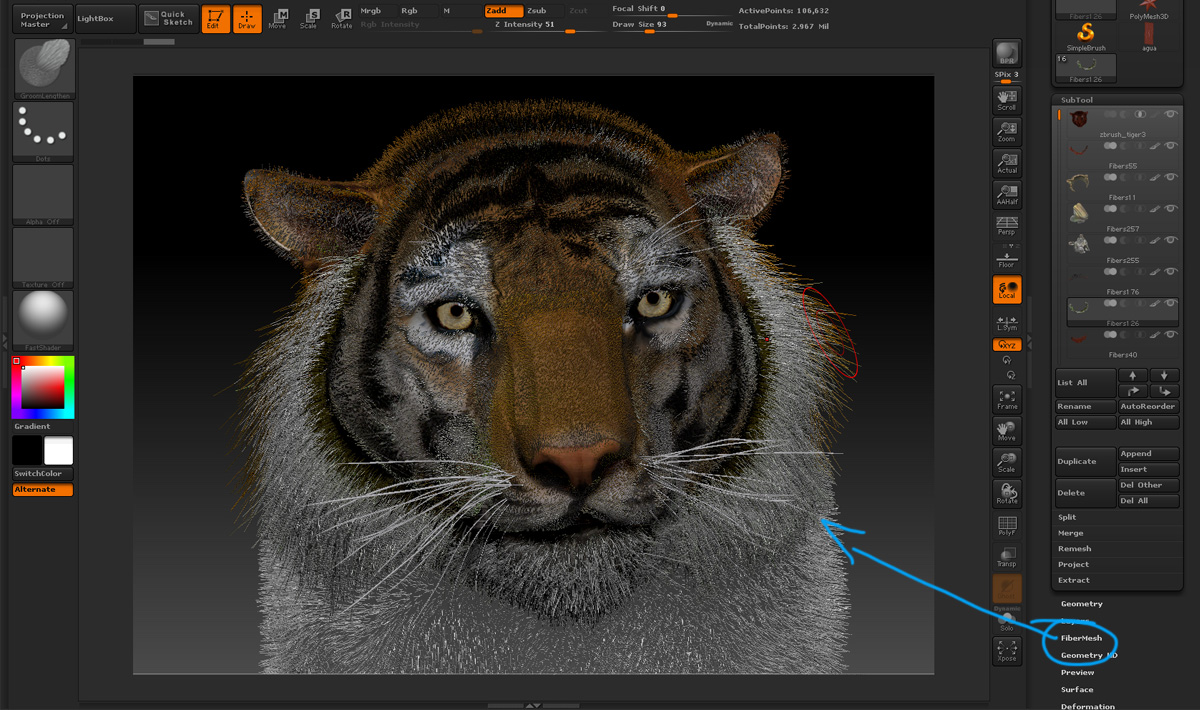The image size is (1200, 710).
Task: Activate Edit mode button
Action: point(215,19)
